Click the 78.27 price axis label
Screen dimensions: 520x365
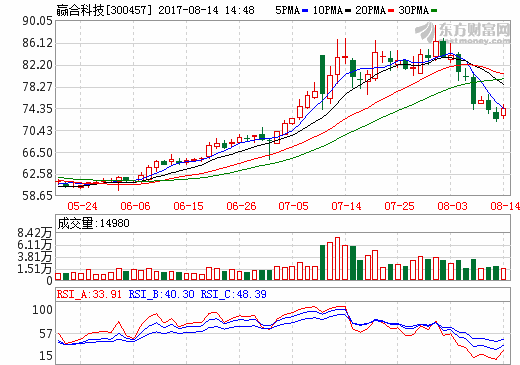(x=37, y=87)
